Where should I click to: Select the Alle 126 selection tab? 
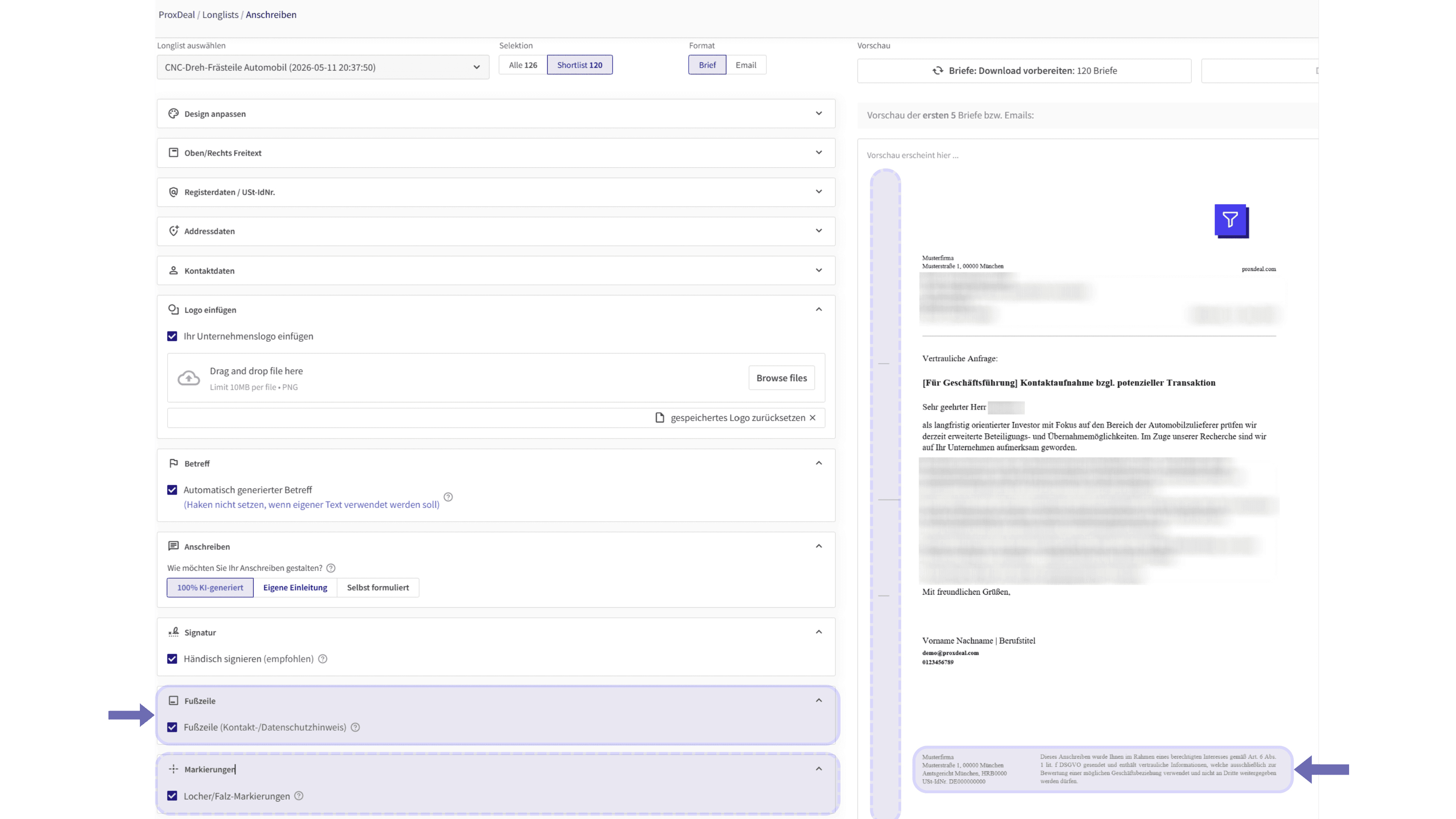523,65
